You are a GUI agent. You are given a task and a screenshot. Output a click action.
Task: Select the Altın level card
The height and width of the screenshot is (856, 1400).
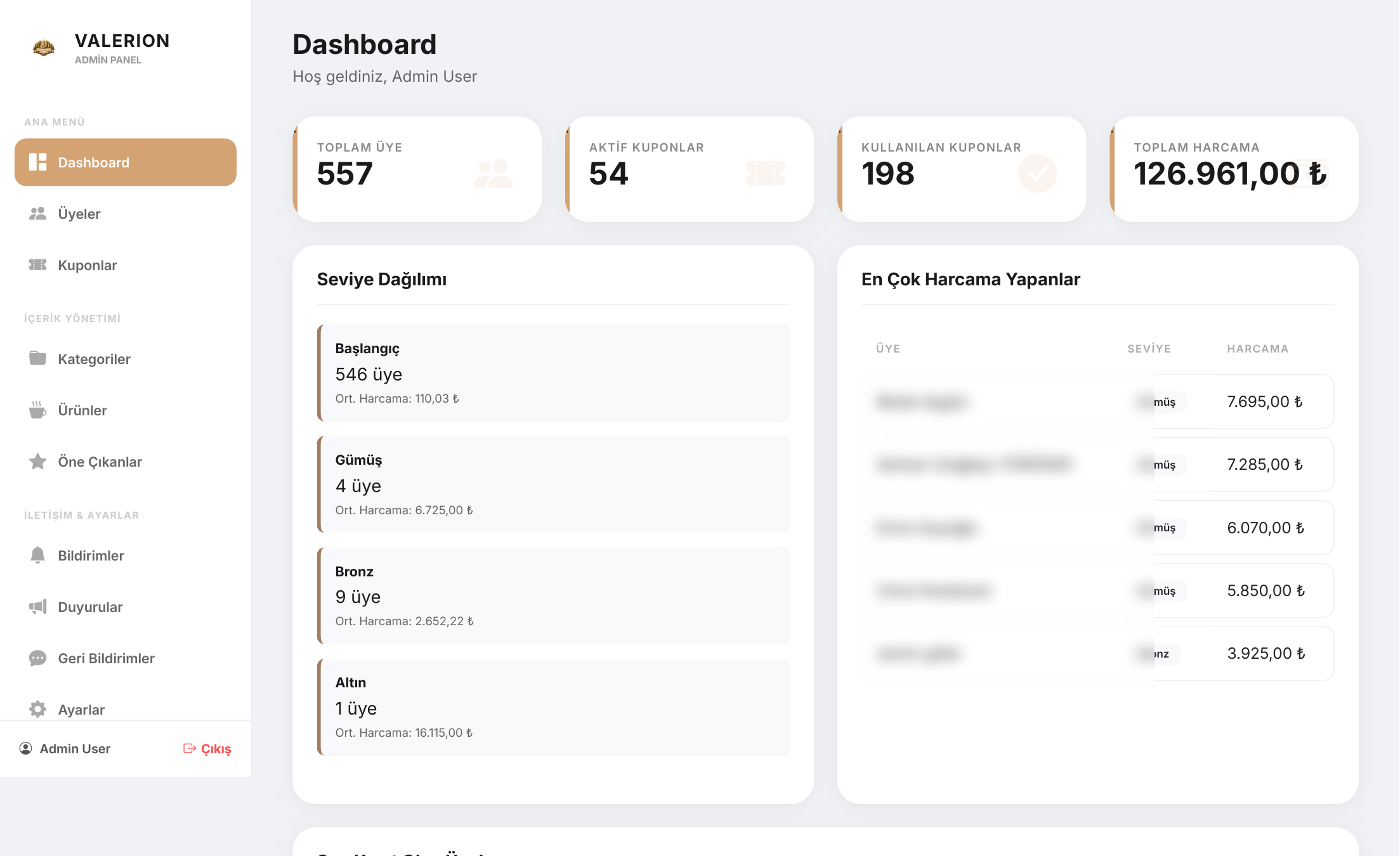coord(553,707)
